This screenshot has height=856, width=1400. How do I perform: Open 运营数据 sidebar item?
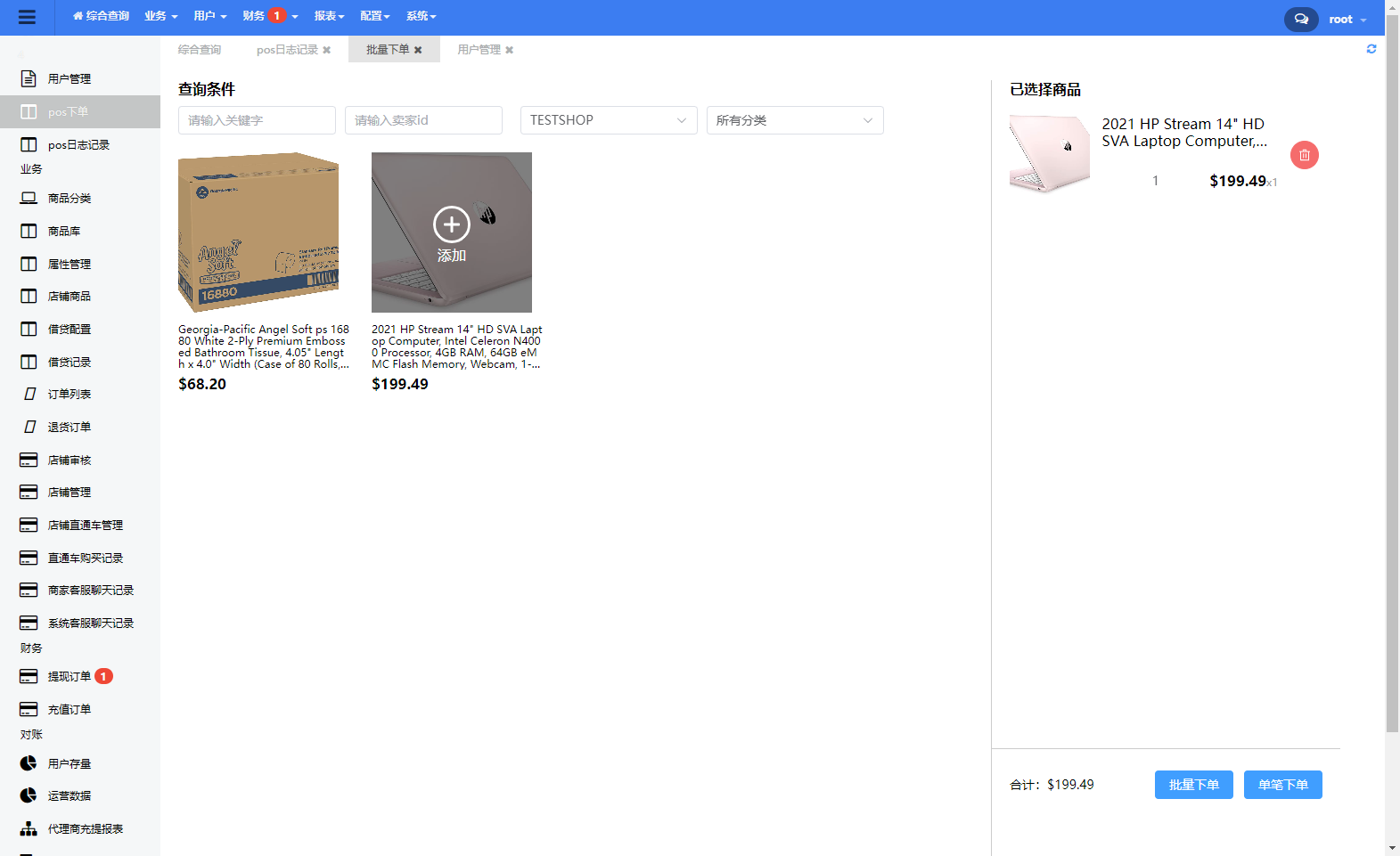point(80,795)
